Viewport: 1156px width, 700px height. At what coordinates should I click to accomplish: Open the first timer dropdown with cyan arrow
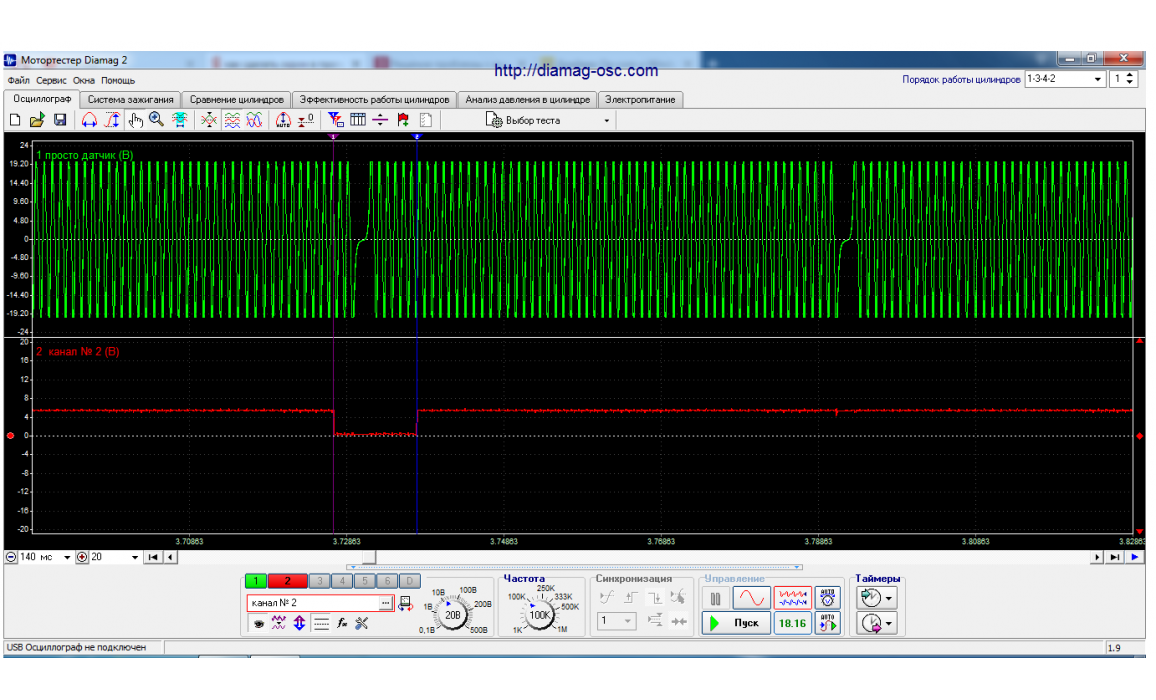876,598
